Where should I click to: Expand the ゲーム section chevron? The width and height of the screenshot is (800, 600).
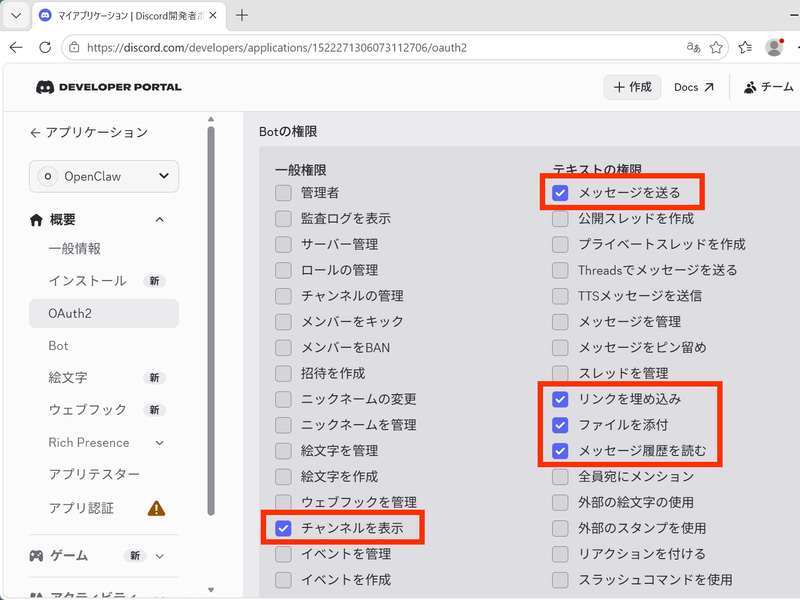(x=160, y=556)
